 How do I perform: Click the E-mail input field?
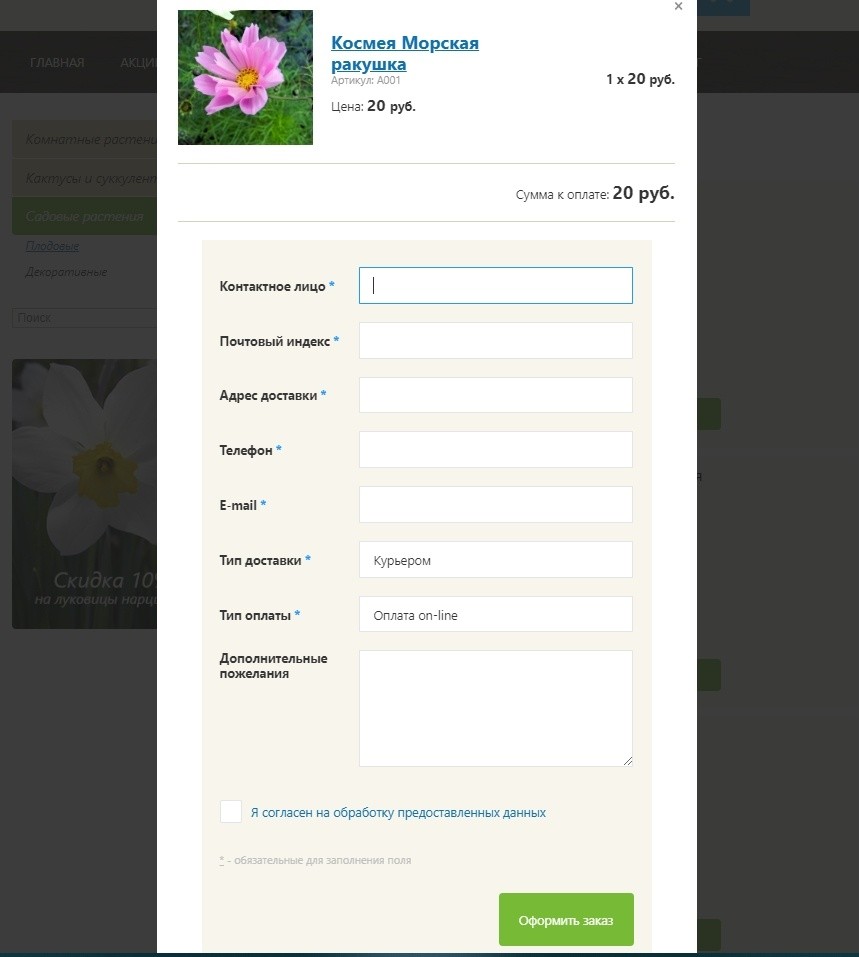click(x=496, y=505)
